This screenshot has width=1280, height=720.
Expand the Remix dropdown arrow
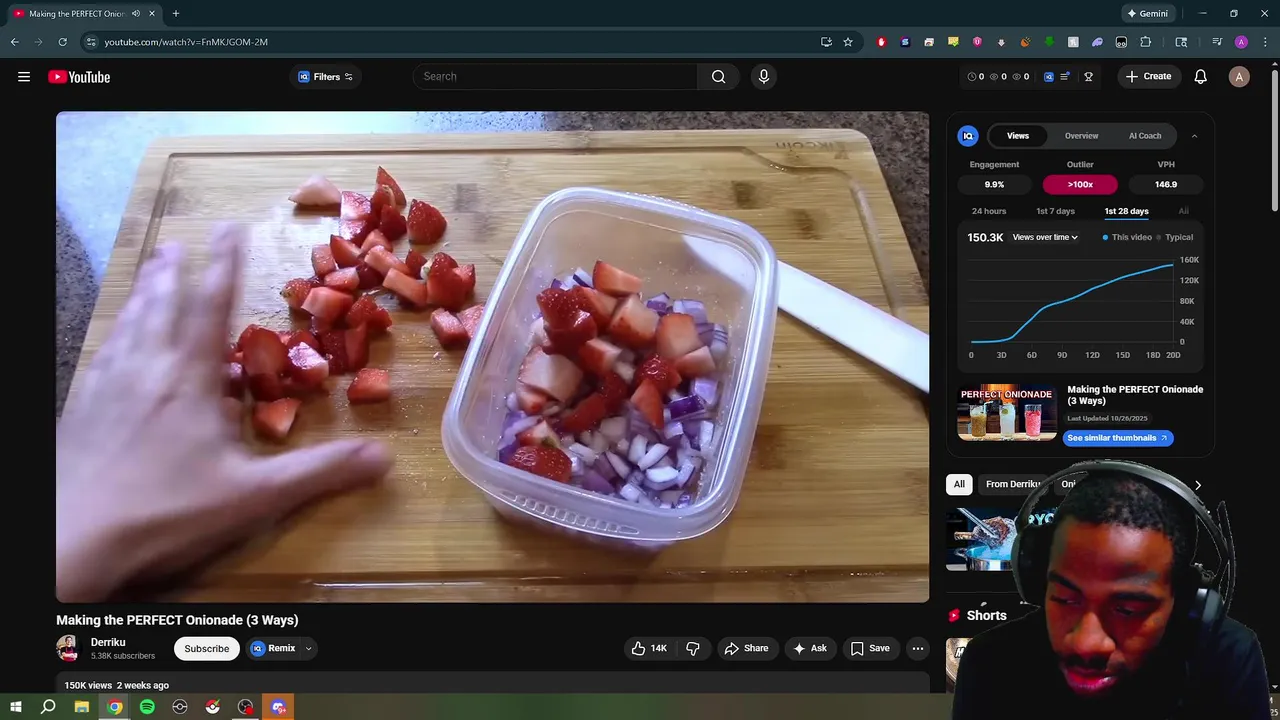pyautogui.click(x=308, y=649)
